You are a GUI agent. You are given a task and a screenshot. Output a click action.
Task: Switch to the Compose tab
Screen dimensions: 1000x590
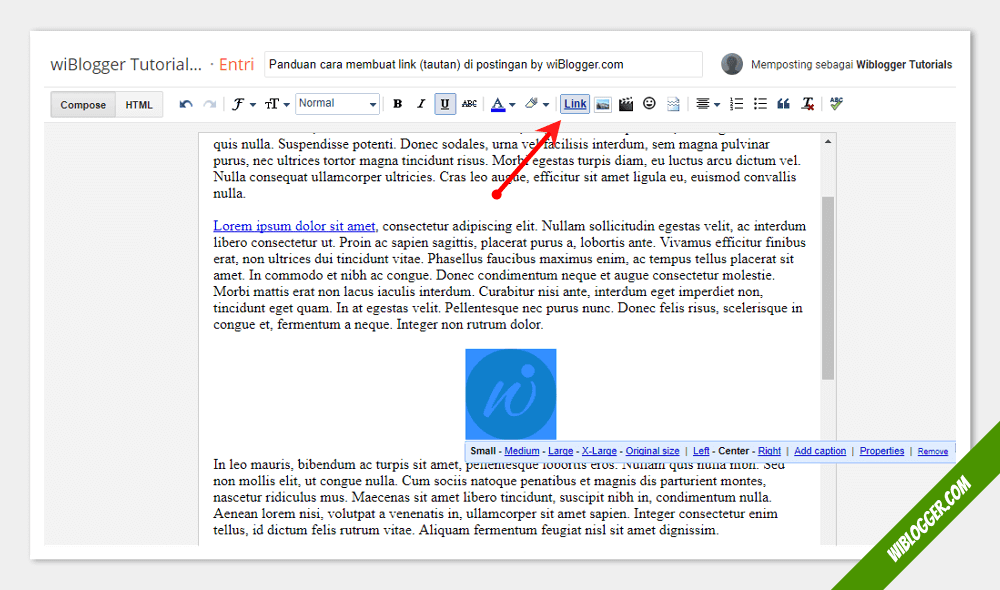(83, 105)
